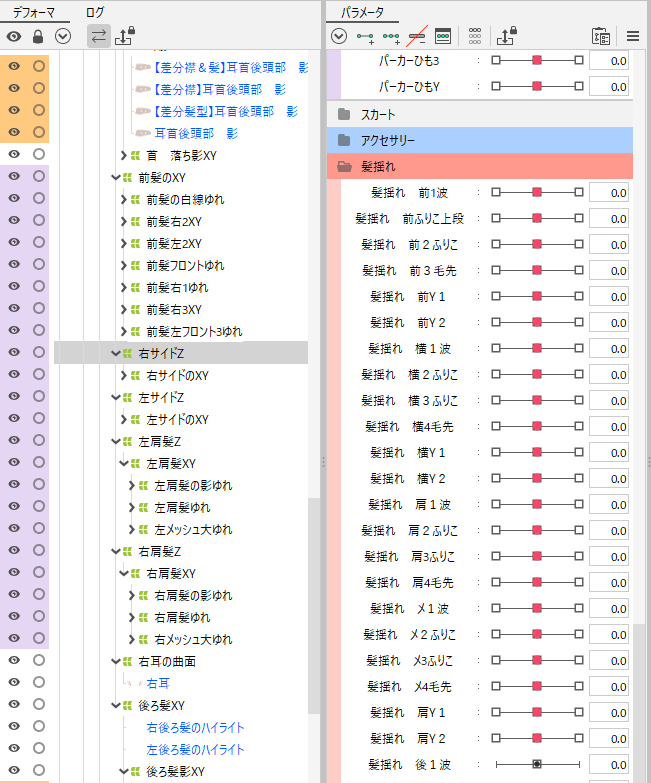Open the circled down-arrow menu in deformer toolbar
This screenshot has height=783, width=651.
pos(63,36)
